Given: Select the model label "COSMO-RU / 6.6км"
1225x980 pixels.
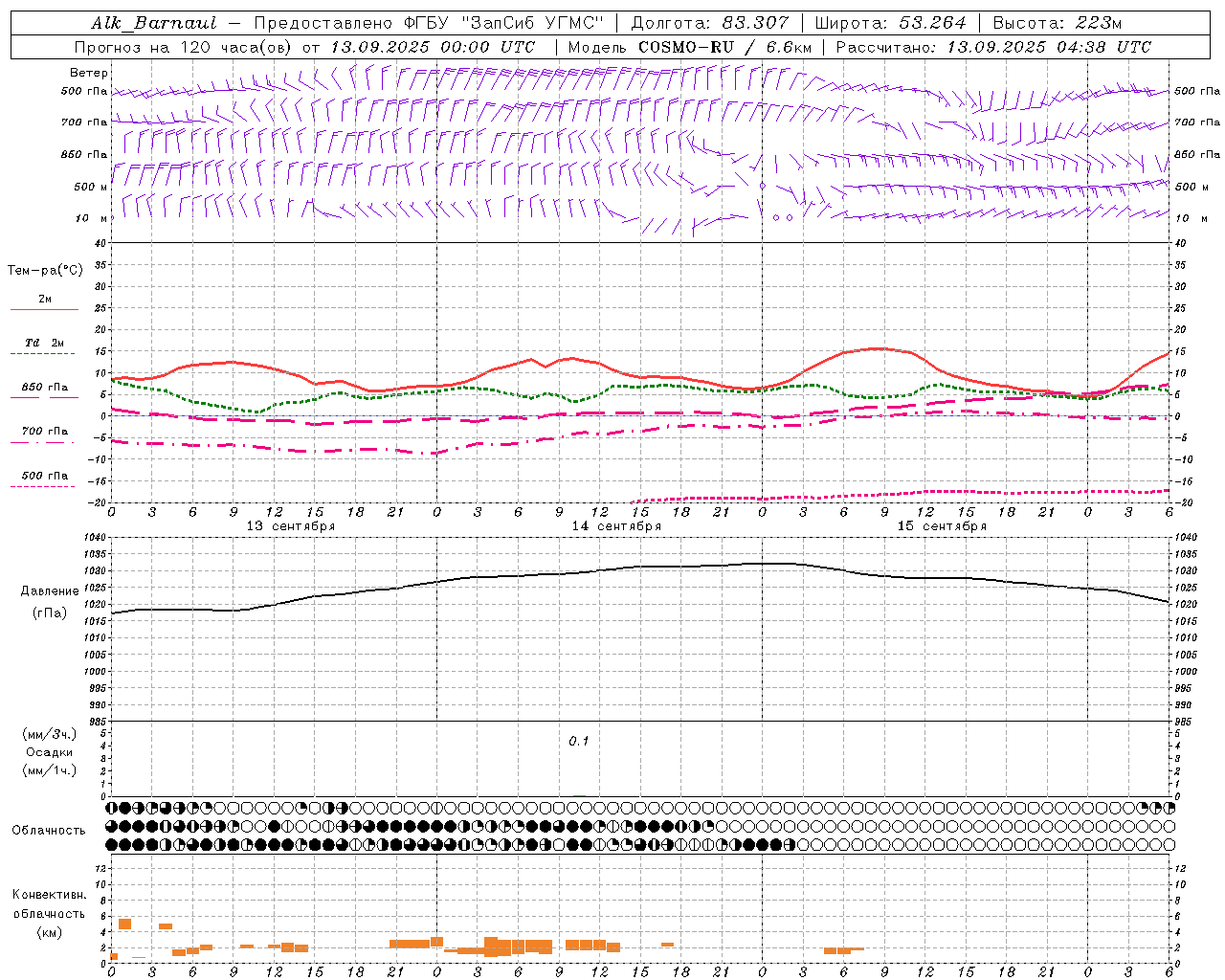Looking at the screenshot, I should tap(725, 47).
